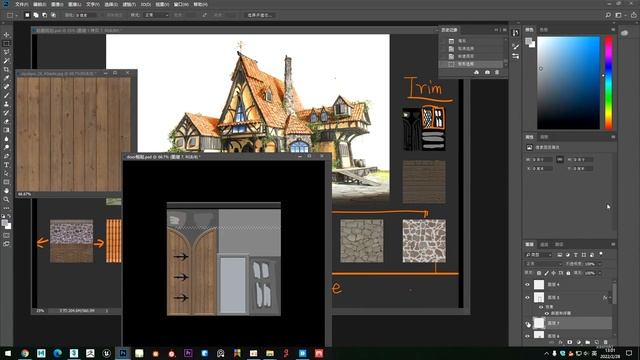The height and width of the screenshot is (360, 640).
Task: Toggle visibility of layer with fx badge
Action: (527, 298)
